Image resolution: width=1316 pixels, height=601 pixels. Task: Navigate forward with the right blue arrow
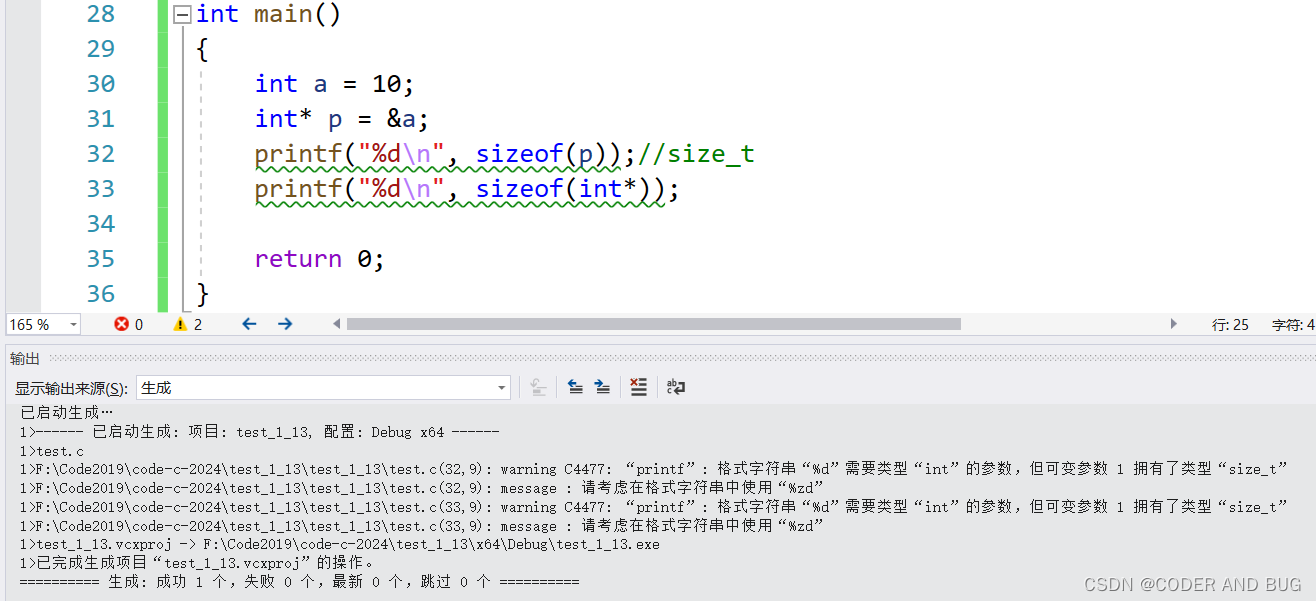285,324
